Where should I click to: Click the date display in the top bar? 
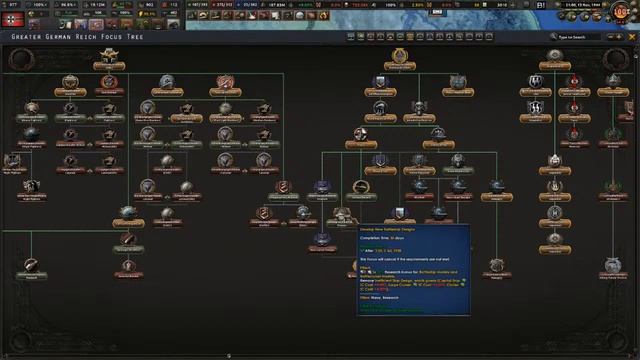[583, 5]
